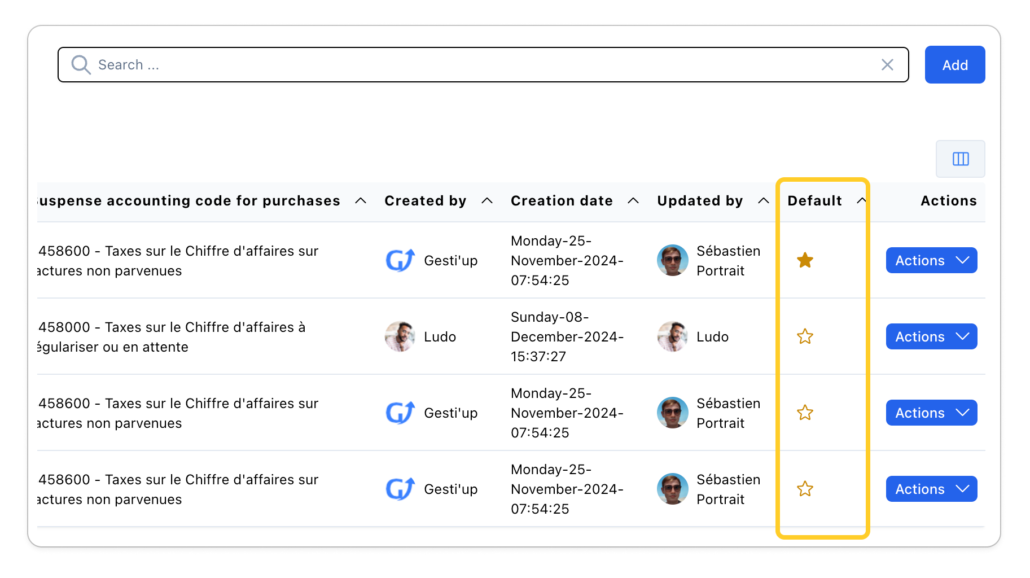This screenshot has width=1030, height=578.
Task: Sort table by Updated by column
Action: click(700, 201)
